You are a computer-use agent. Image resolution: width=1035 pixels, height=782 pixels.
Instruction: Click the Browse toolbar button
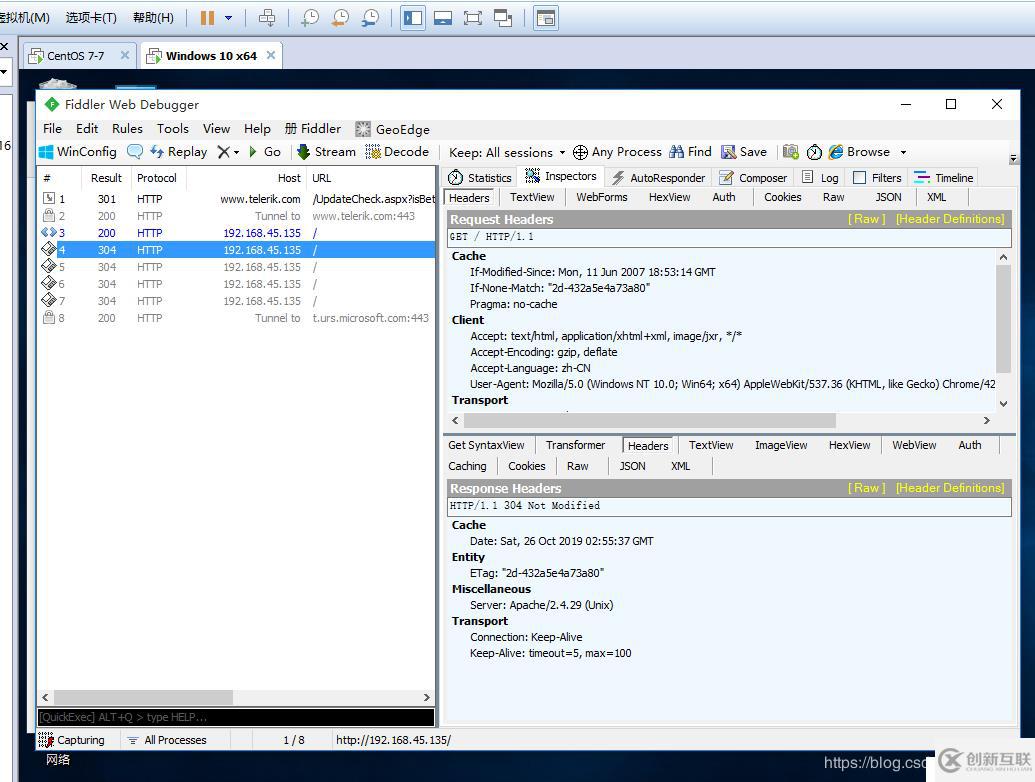(859, 152)
